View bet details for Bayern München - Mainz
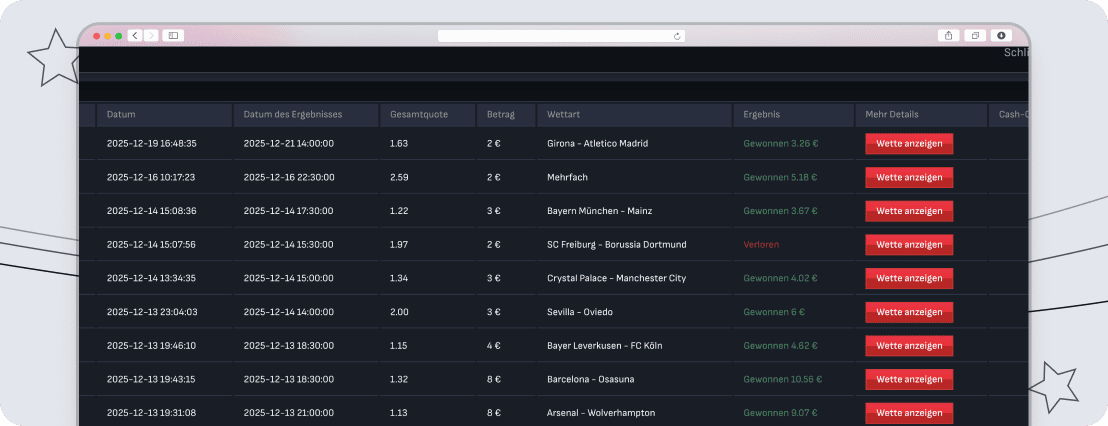Image resolution: width=1108 pixels, height=426 pixels. [909, 211]
